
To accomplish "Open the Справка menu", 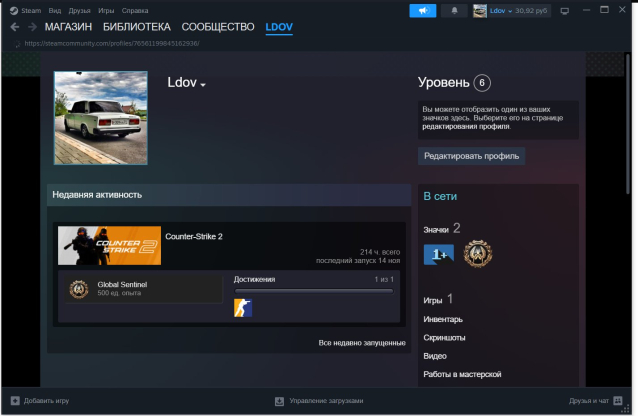I will click(135, 10).
